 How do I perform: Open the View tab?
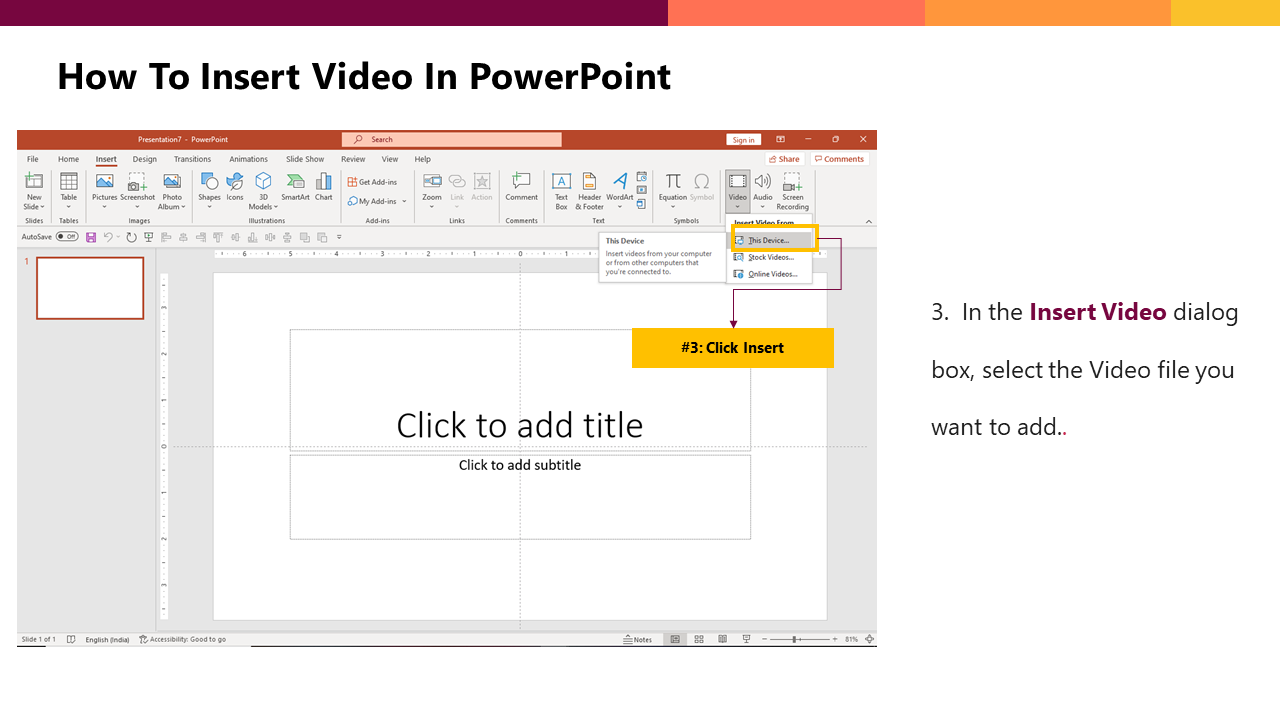pos(390,159)
